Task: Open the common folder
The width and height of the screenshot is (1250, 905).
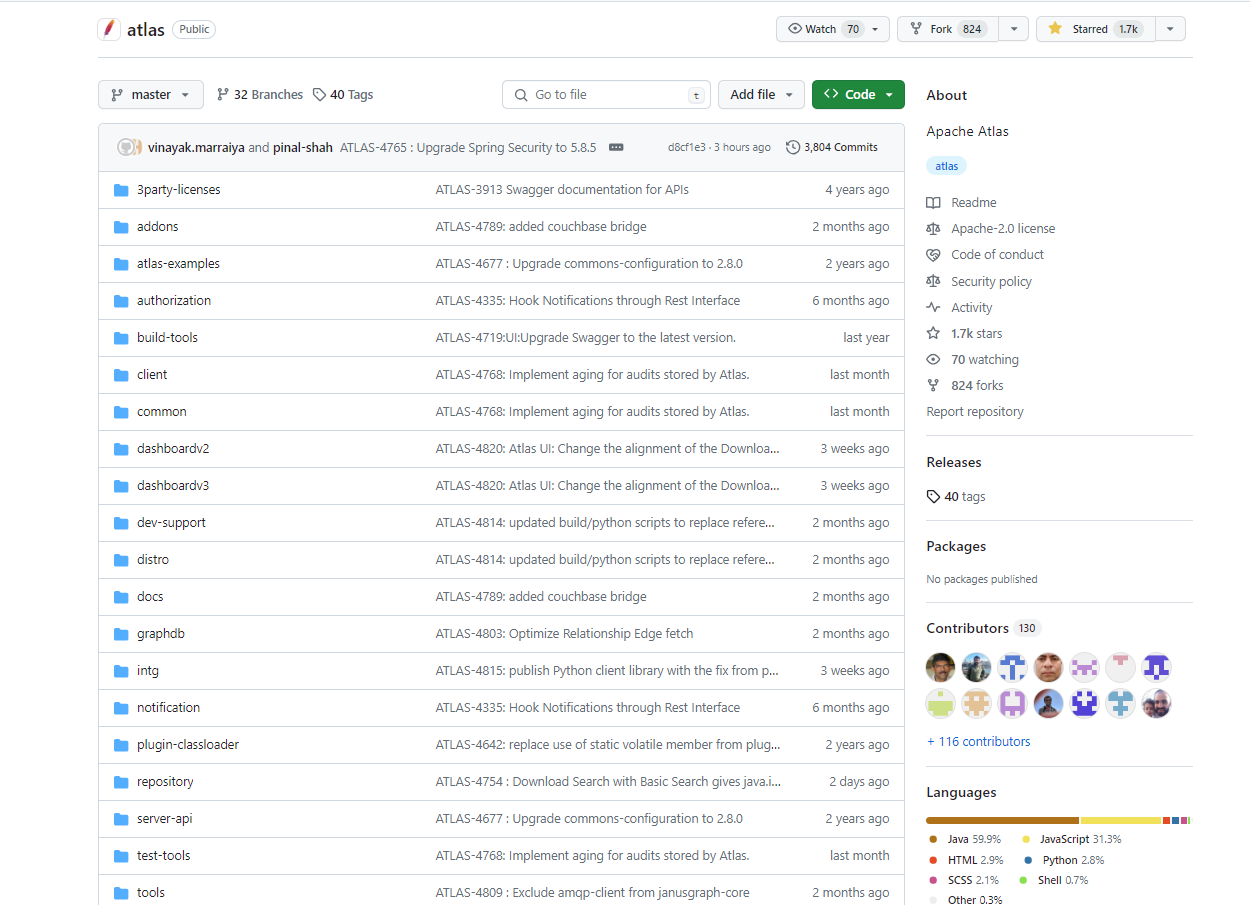Action: [x=162, y=412]
